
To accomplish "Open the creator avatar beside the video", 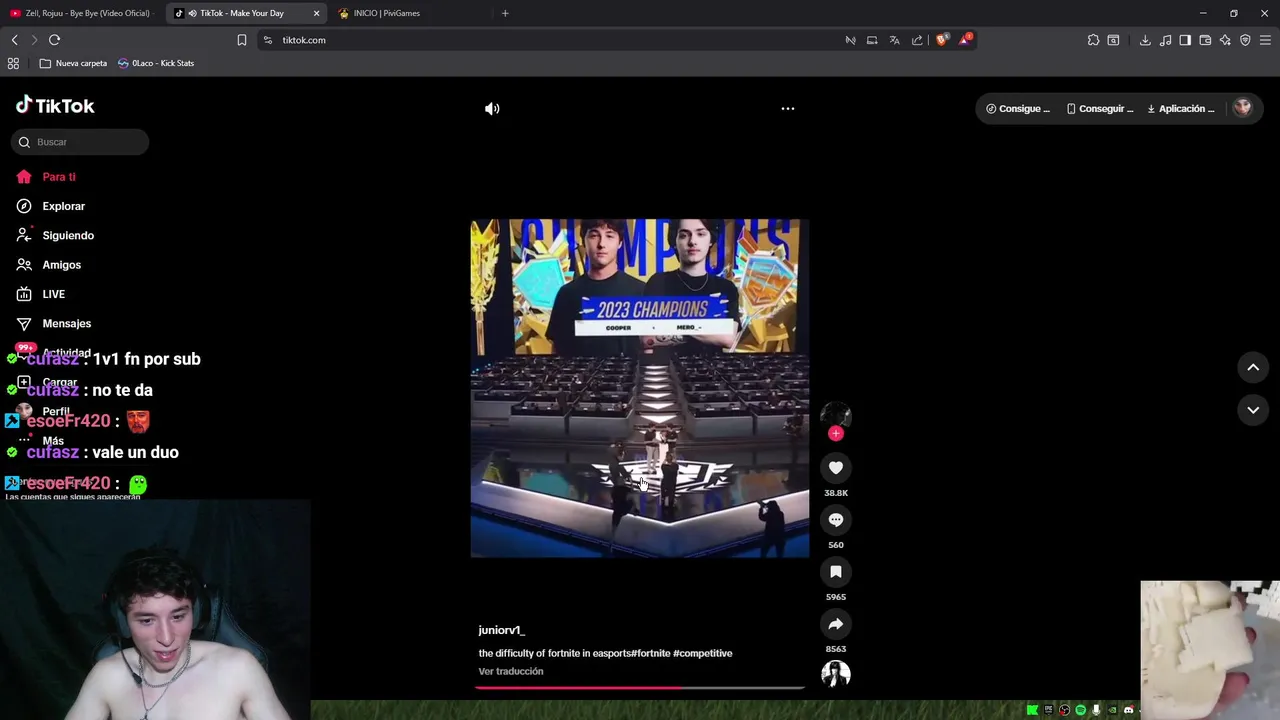I will tap(836, 415).
